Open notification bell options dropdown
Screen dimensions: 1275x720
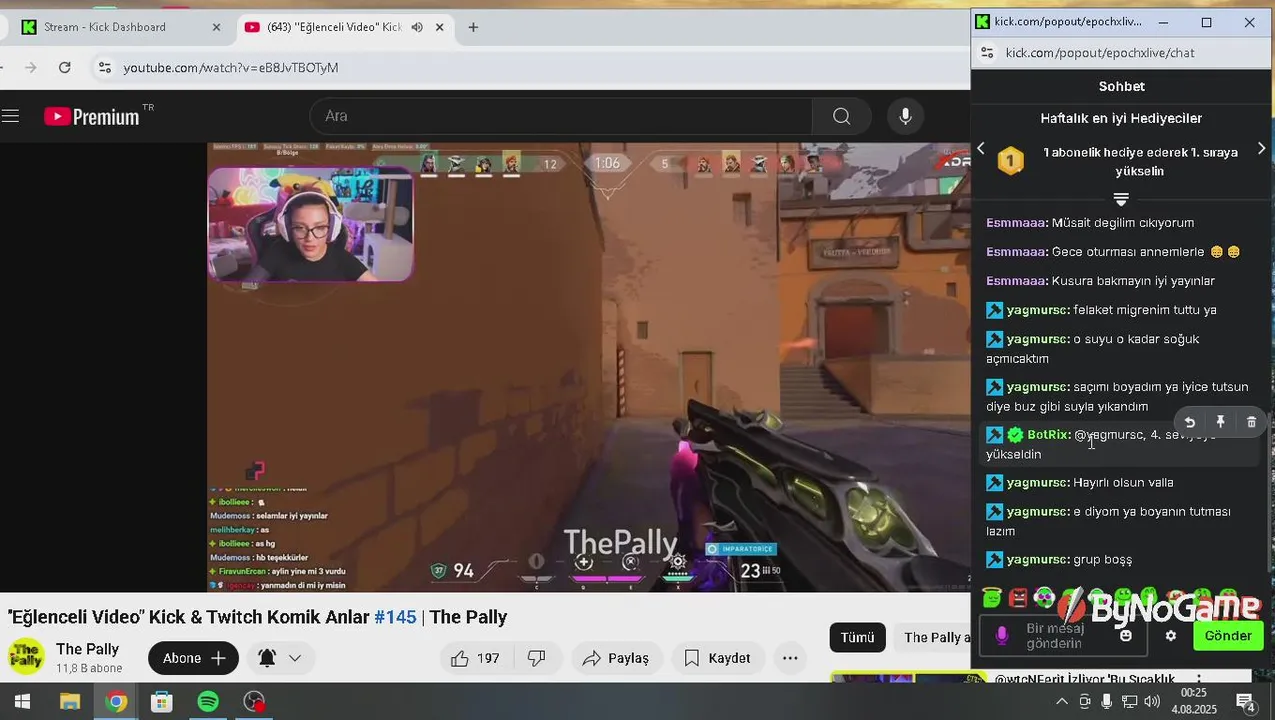(295, 658)
